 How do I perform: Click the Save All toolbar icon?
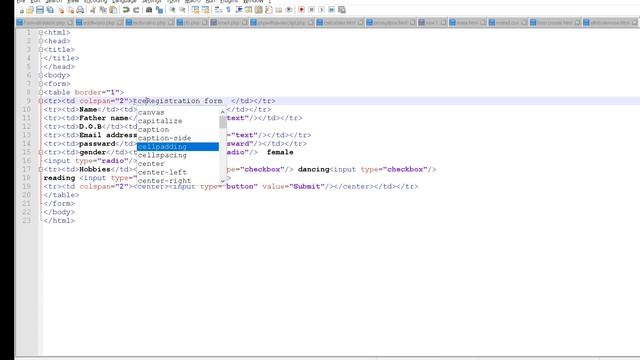click(50, 10)
